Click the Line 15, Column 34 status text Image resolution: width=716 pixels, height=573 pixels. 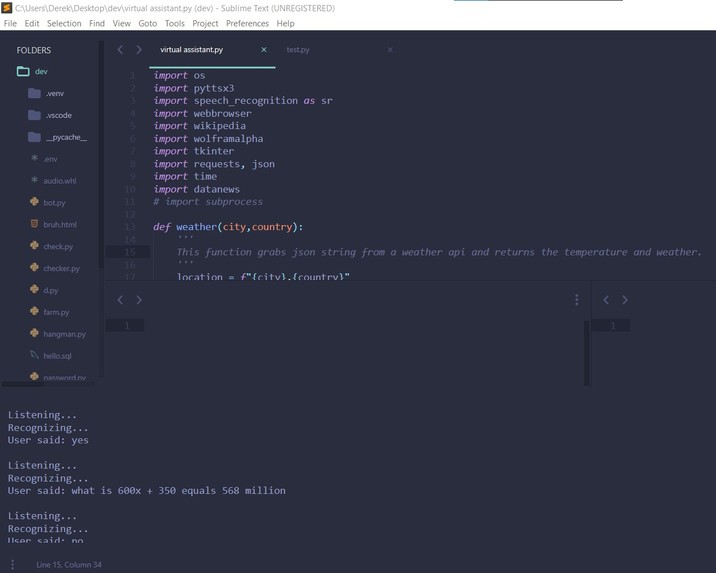click(x=69, y=565)
